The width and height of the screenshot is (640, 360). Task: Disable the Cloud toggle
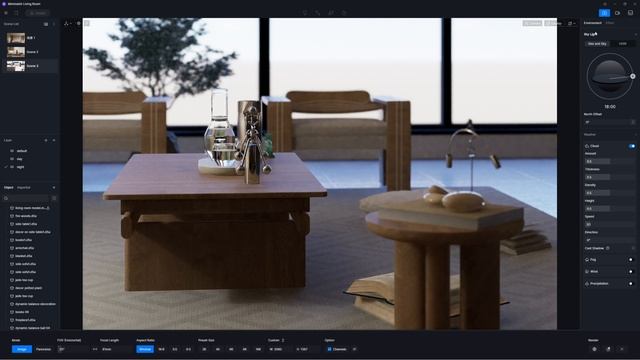[x=632, y=146]
